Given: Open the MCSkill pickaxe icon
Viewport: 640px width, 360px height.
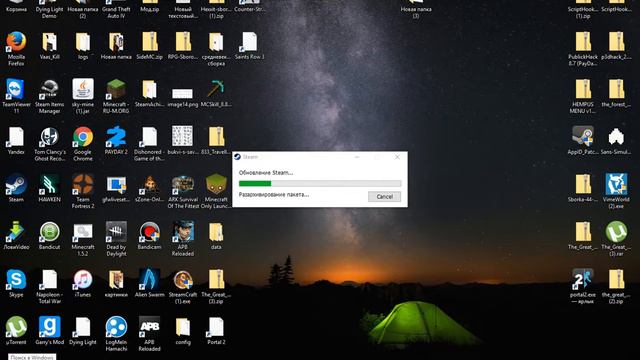Looking at the screenshot, I should [x=216, y=89].
